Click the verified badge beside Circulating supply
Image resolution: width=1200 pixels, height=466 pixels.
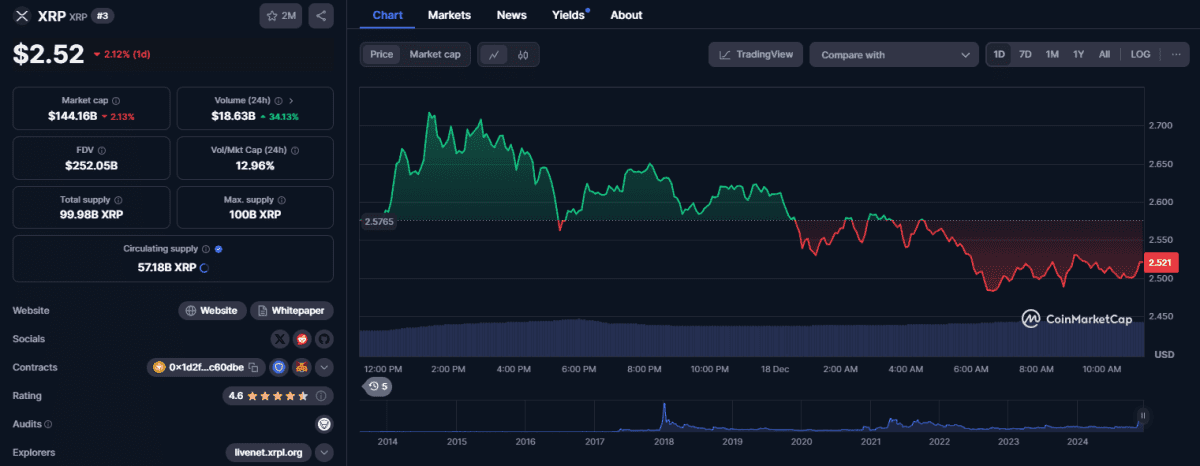[219, 249]
